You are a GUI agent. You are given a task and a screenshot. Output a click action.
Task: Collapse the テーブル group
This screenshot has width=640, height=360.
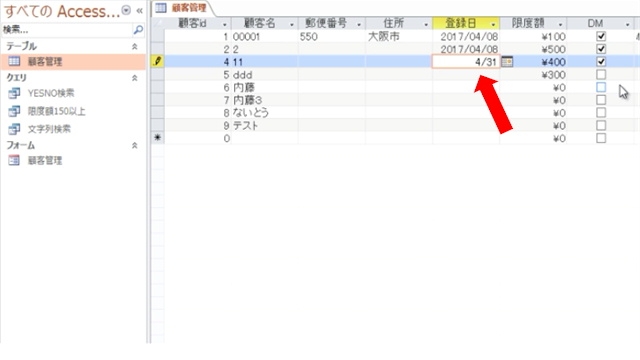pos(134,47)
